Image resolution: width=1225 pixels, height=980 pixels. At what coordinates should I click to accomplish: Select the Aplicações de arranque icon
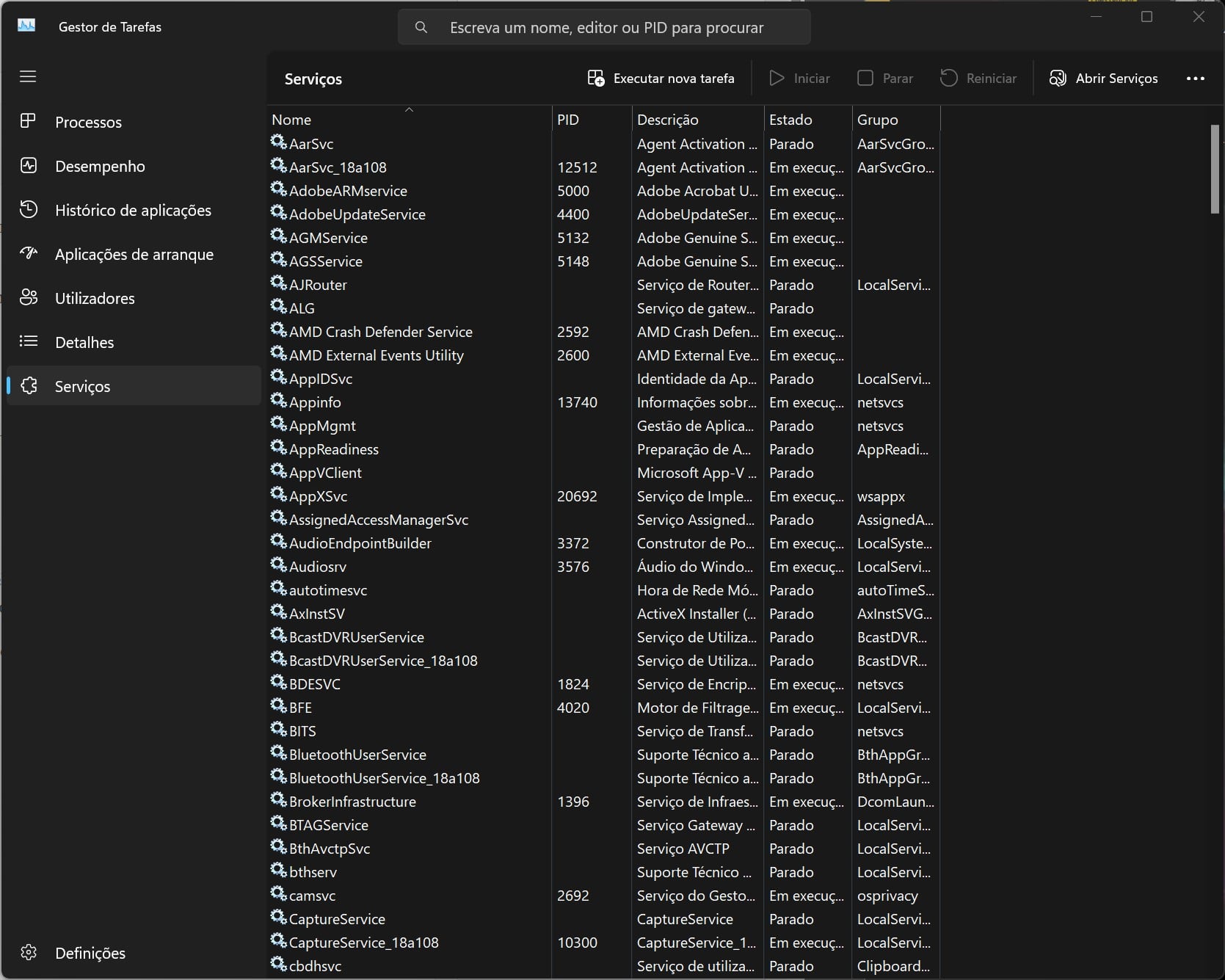(x=28, y=254)
